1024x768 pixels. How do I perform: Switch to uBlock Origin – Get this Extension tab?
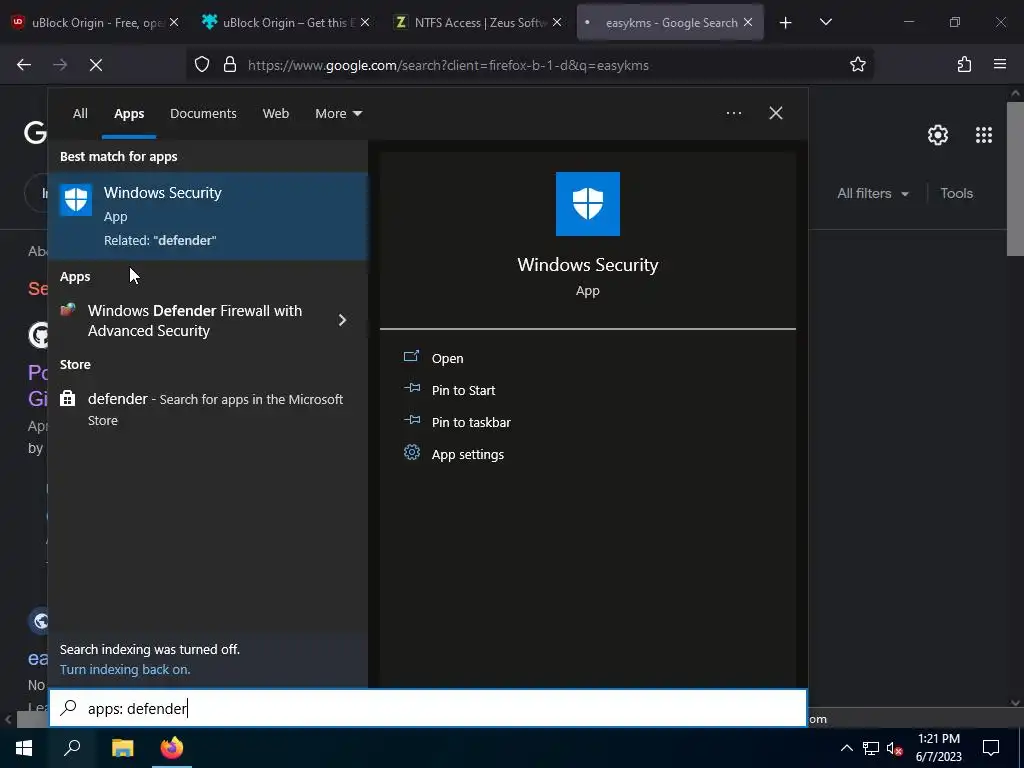287,22
